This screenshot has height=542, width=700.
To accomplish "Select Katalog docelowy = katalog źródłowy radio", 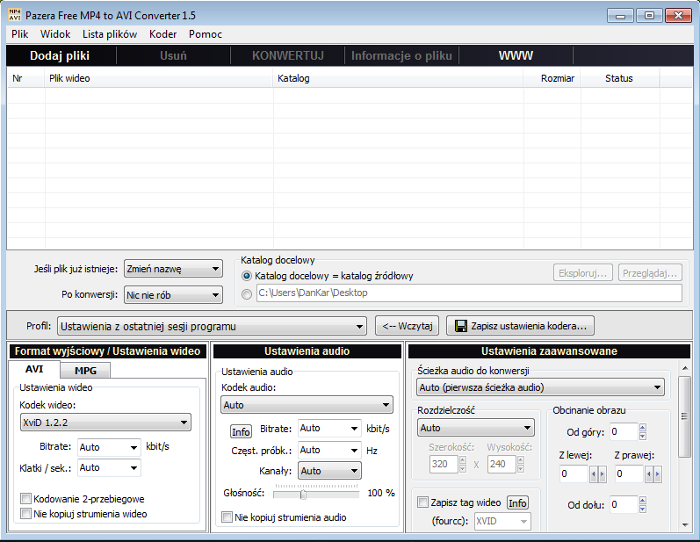I will [x=246, y=276].
